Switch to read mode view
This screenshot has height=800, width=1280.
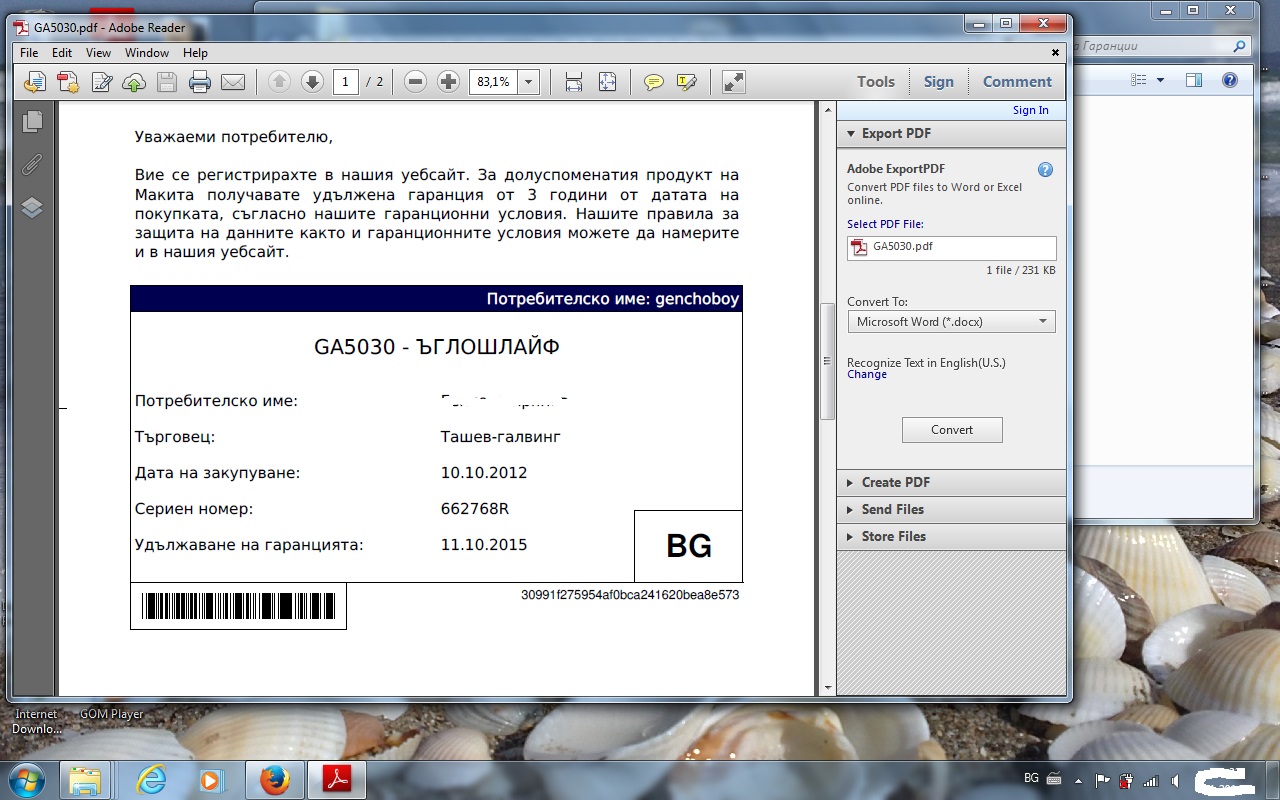pyautogui.click(x=734, y=82)
